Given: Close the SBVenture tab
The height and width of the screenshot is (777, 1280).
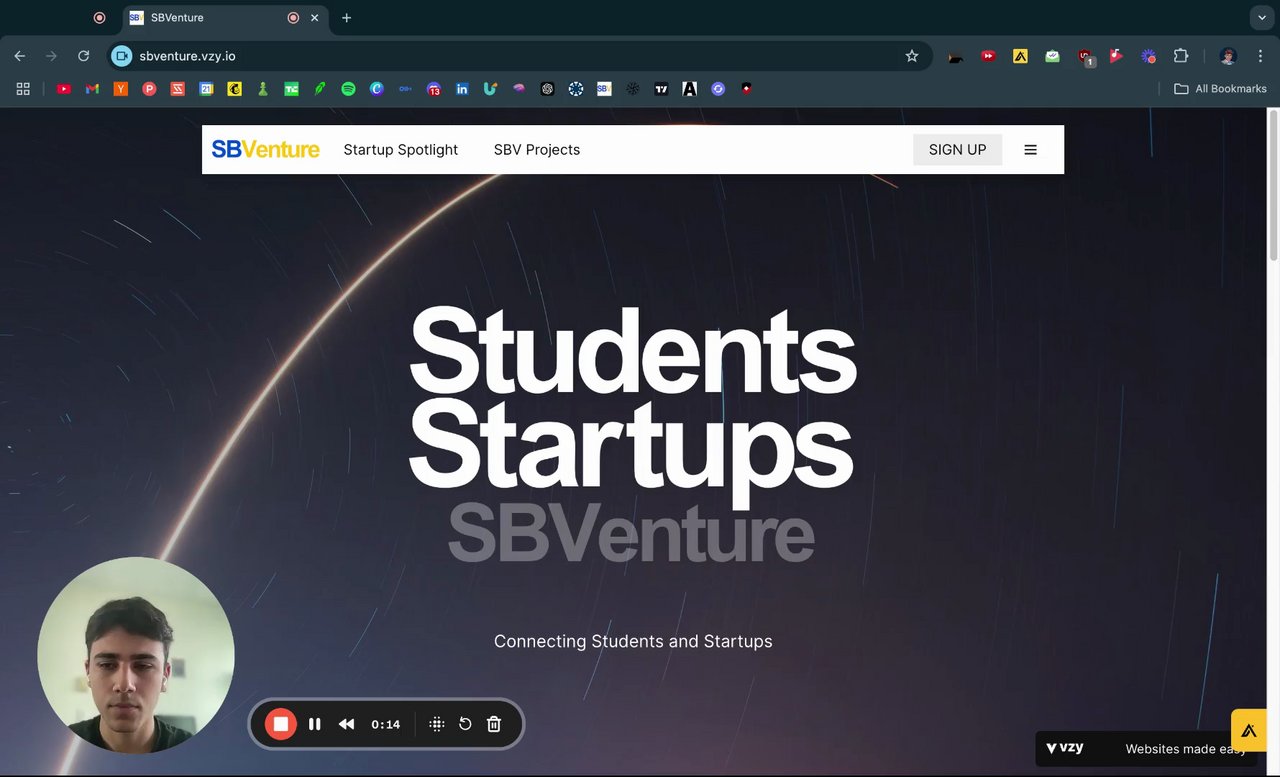Looking at the screenshot, I should (x=315, y=18).
